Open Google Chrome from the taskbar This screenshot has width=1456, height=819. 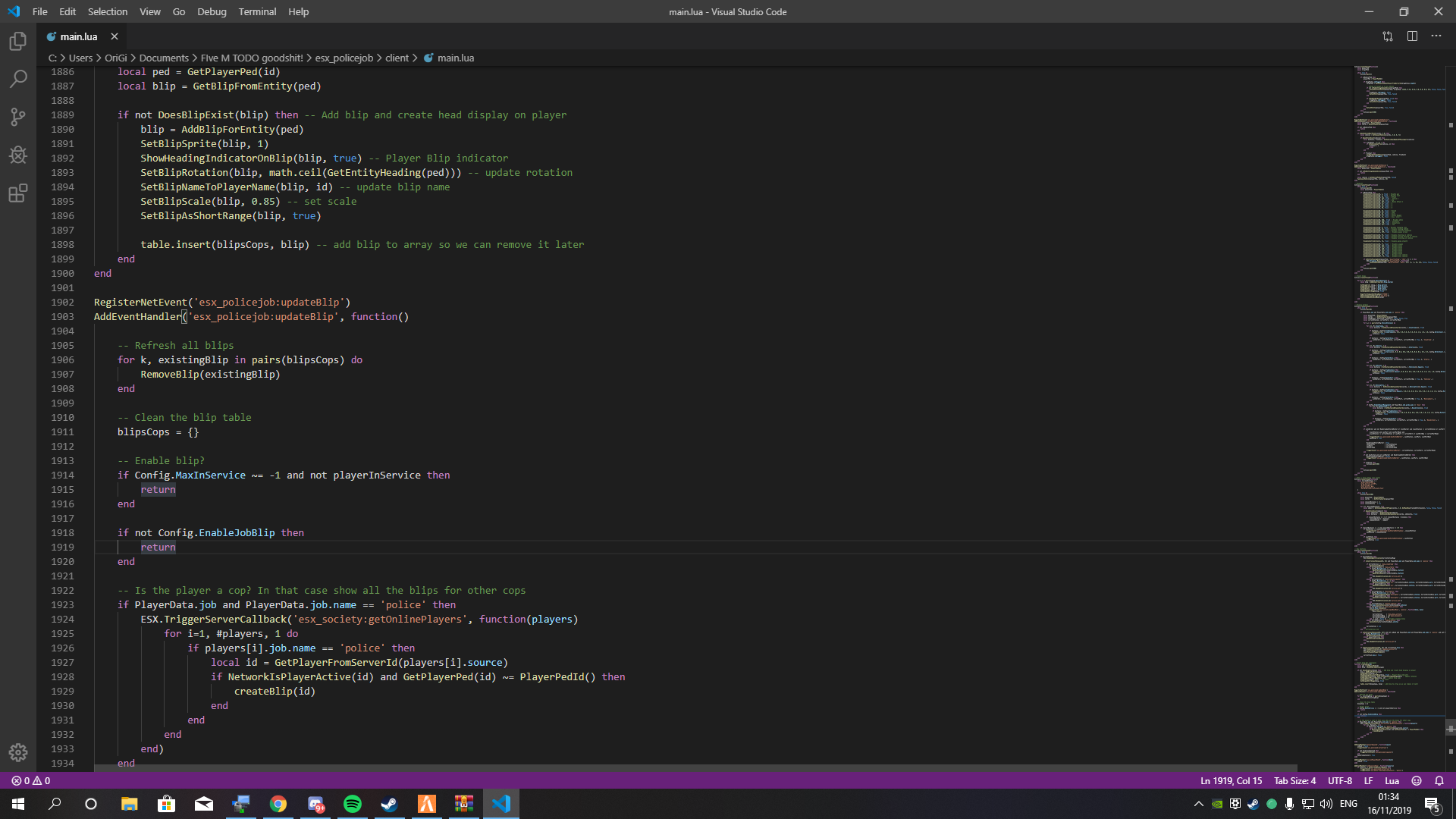278,804
